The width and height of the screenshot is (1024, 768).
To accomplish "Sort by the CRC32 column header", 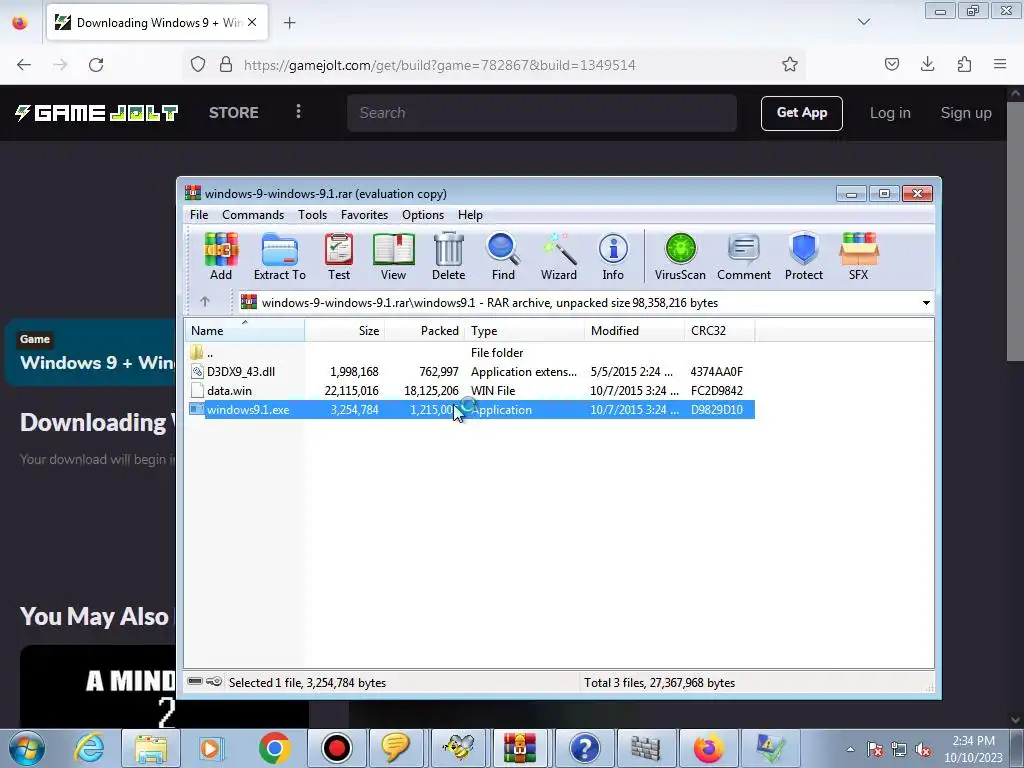I will pyautogui.click(x=720, y=330).
